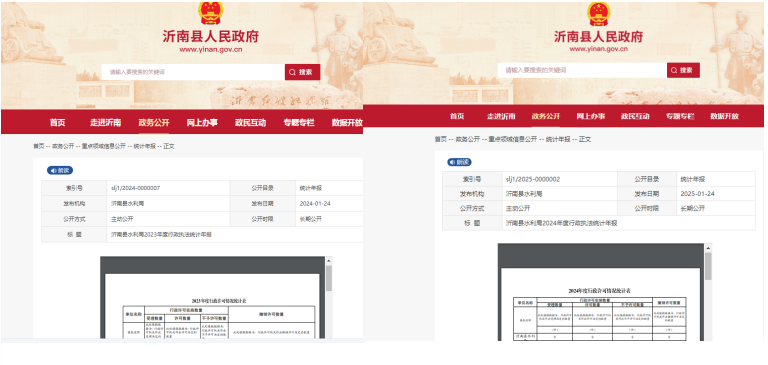Click the red 搜索 button on the left page
768x365 pixels.
[x=302, y=72]
